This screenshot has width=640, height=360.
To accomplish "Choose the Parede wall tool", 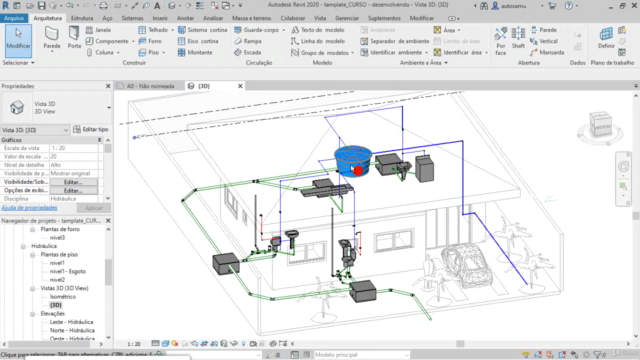I will pos(52,38).
